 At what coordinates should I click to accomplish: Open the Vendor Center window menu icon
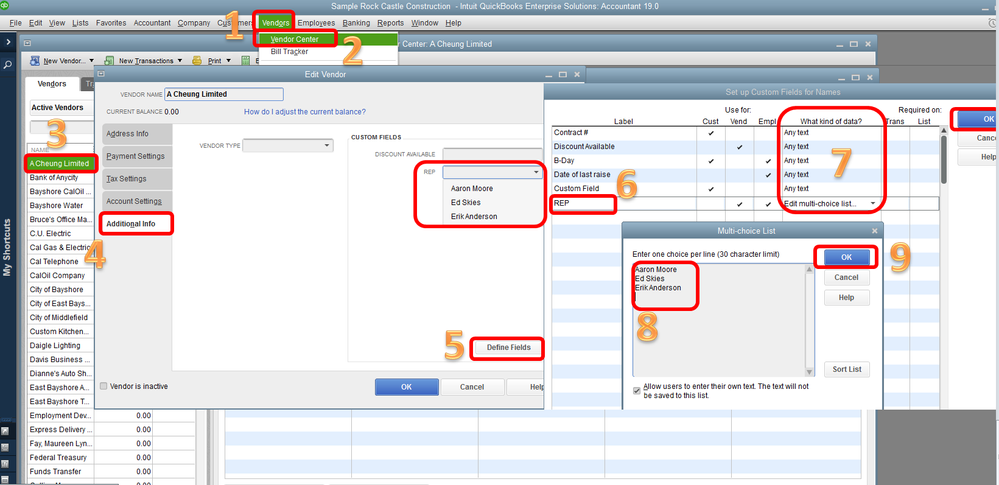[x=27, y=44]
